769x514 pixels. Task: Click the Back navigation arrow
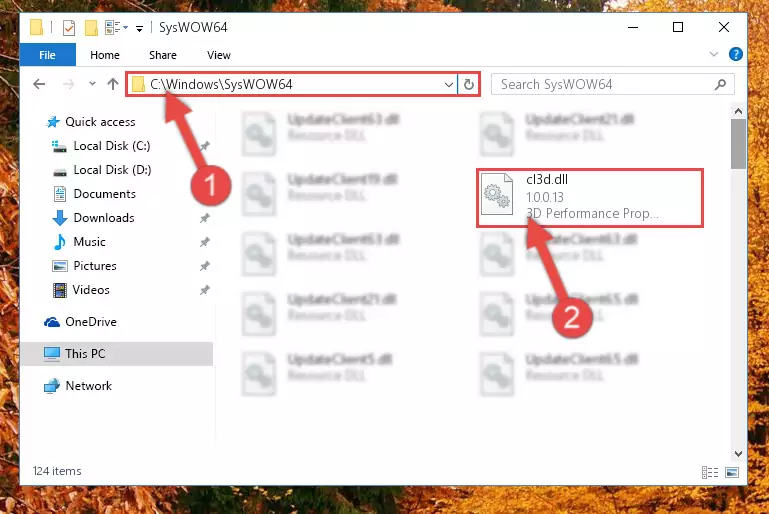39,84
